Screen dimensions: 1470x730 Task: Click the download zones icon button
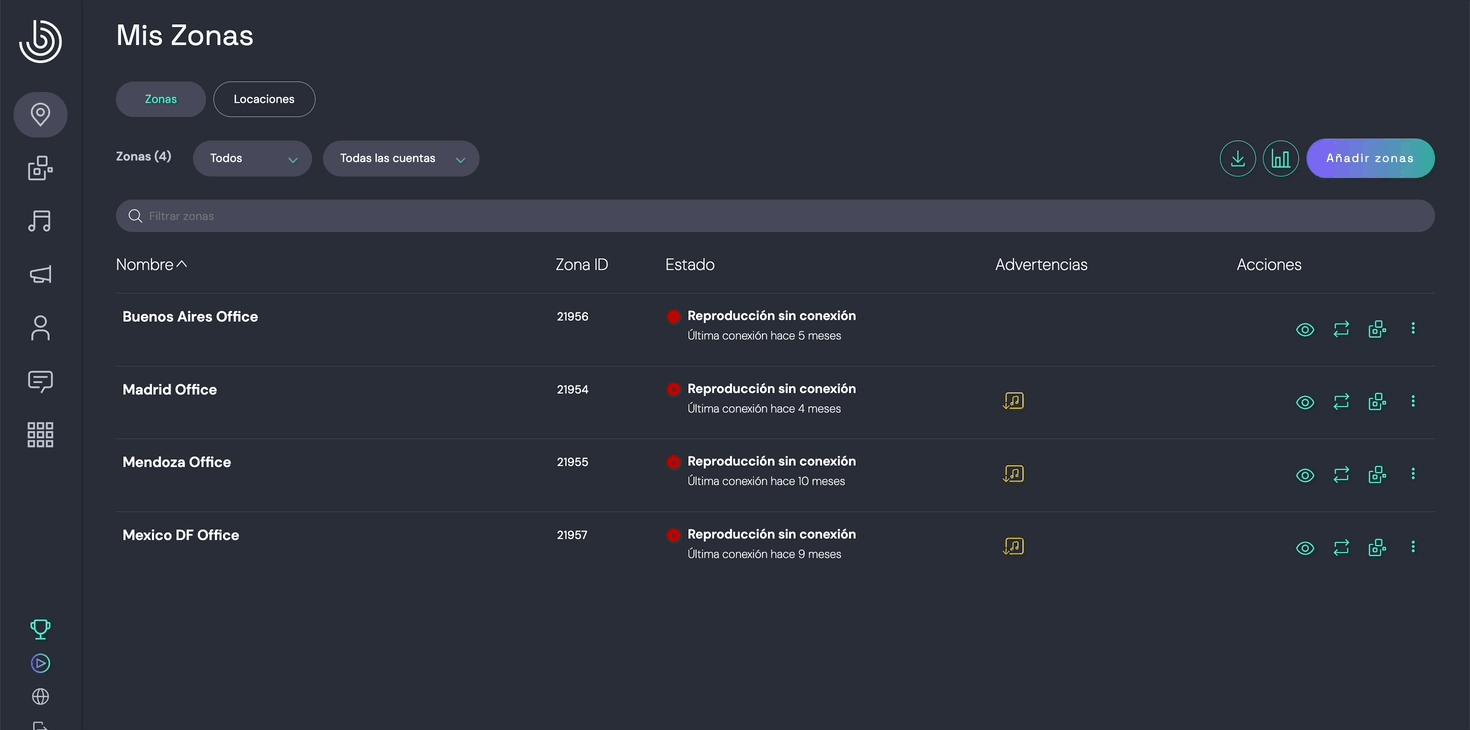click(1238, 158)
